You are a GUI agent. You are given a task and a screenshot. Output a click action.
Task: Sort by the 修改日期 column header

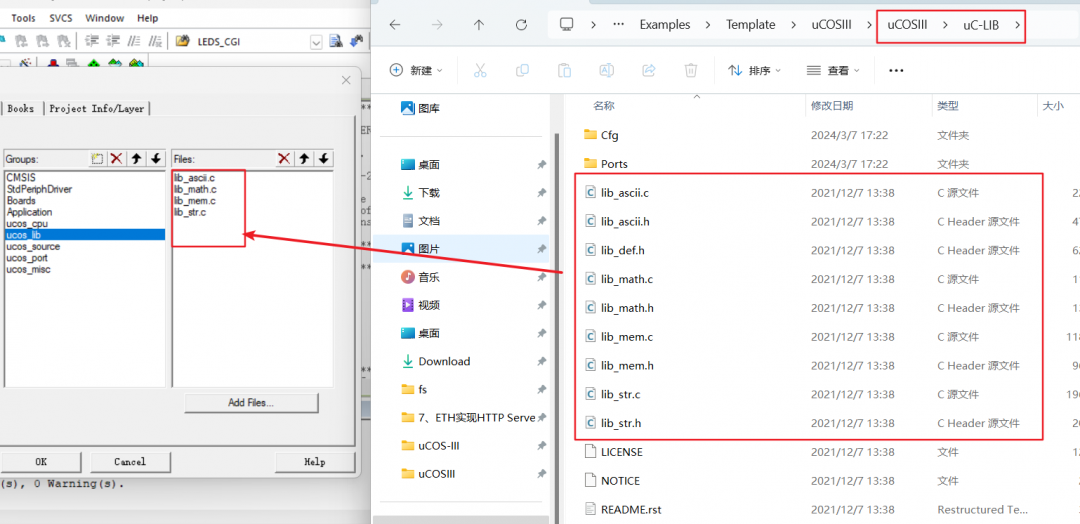[x=831, y=105]
